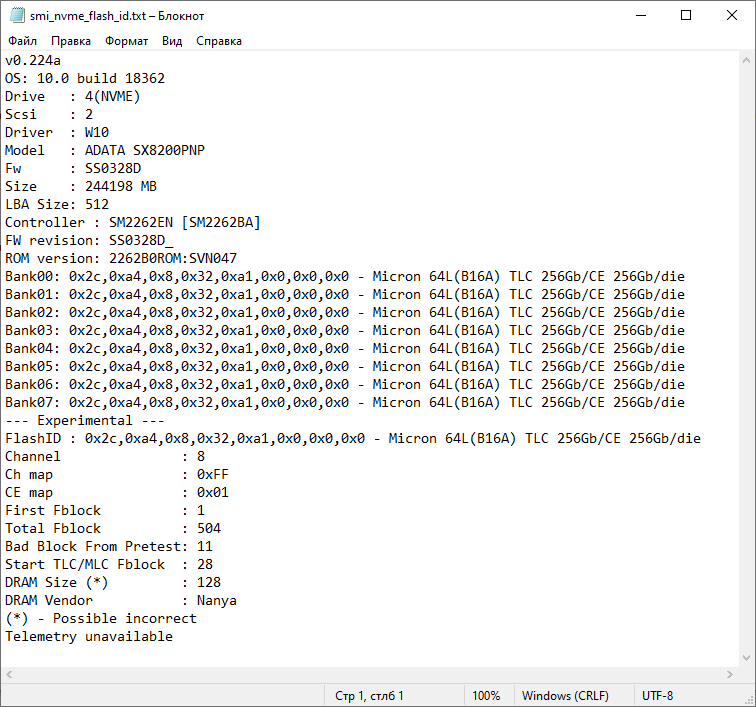
Task: Click the Bank01 line
Action: (x=345, y=294)
